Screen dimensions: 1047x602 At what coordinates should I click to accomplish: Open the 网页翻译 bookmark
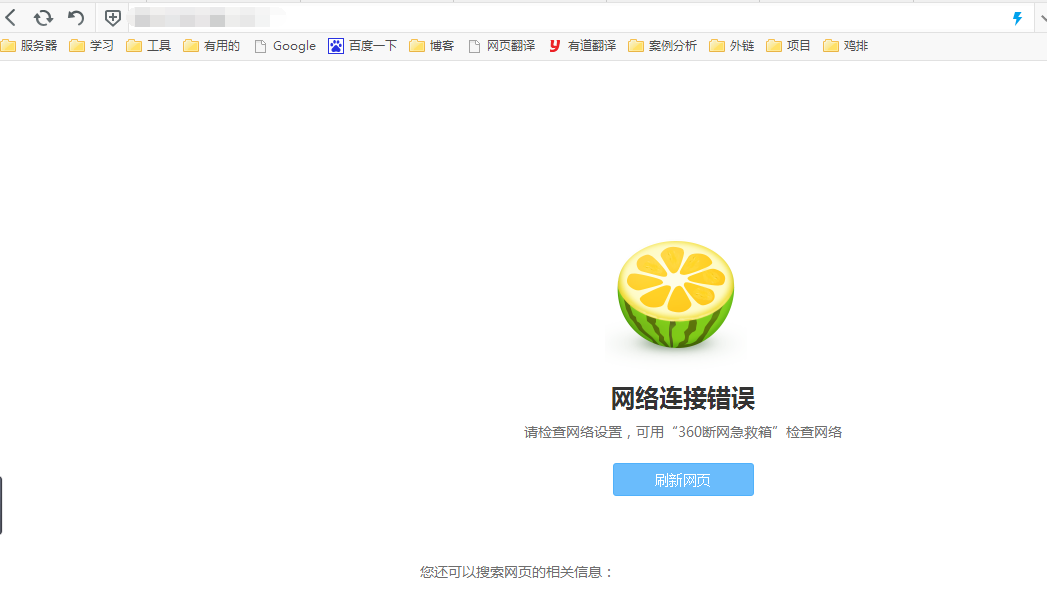(x=501, y=46)
